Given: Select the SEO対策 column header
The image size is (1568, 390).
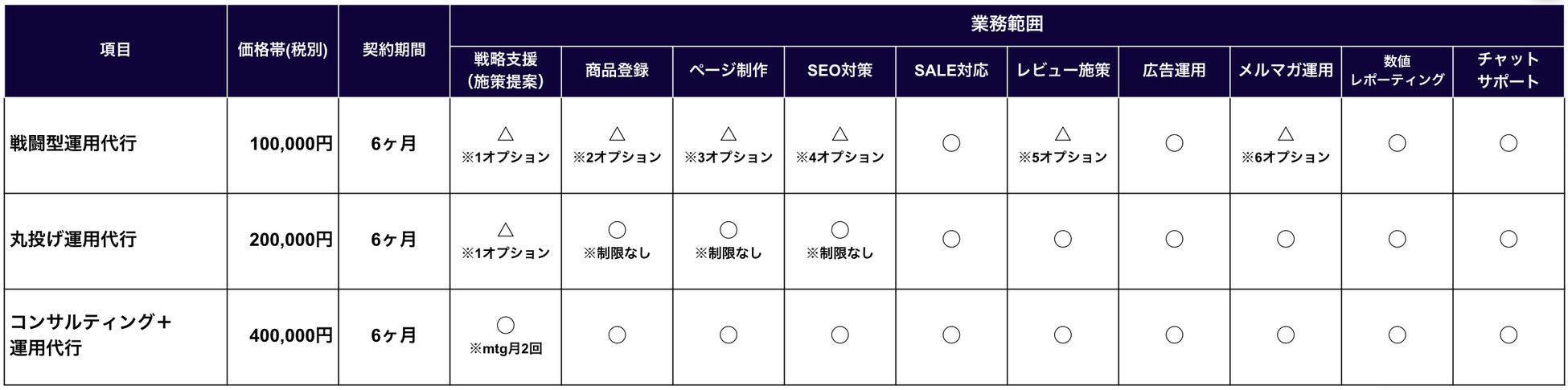Looking at the screenshot, I should 839,71.
